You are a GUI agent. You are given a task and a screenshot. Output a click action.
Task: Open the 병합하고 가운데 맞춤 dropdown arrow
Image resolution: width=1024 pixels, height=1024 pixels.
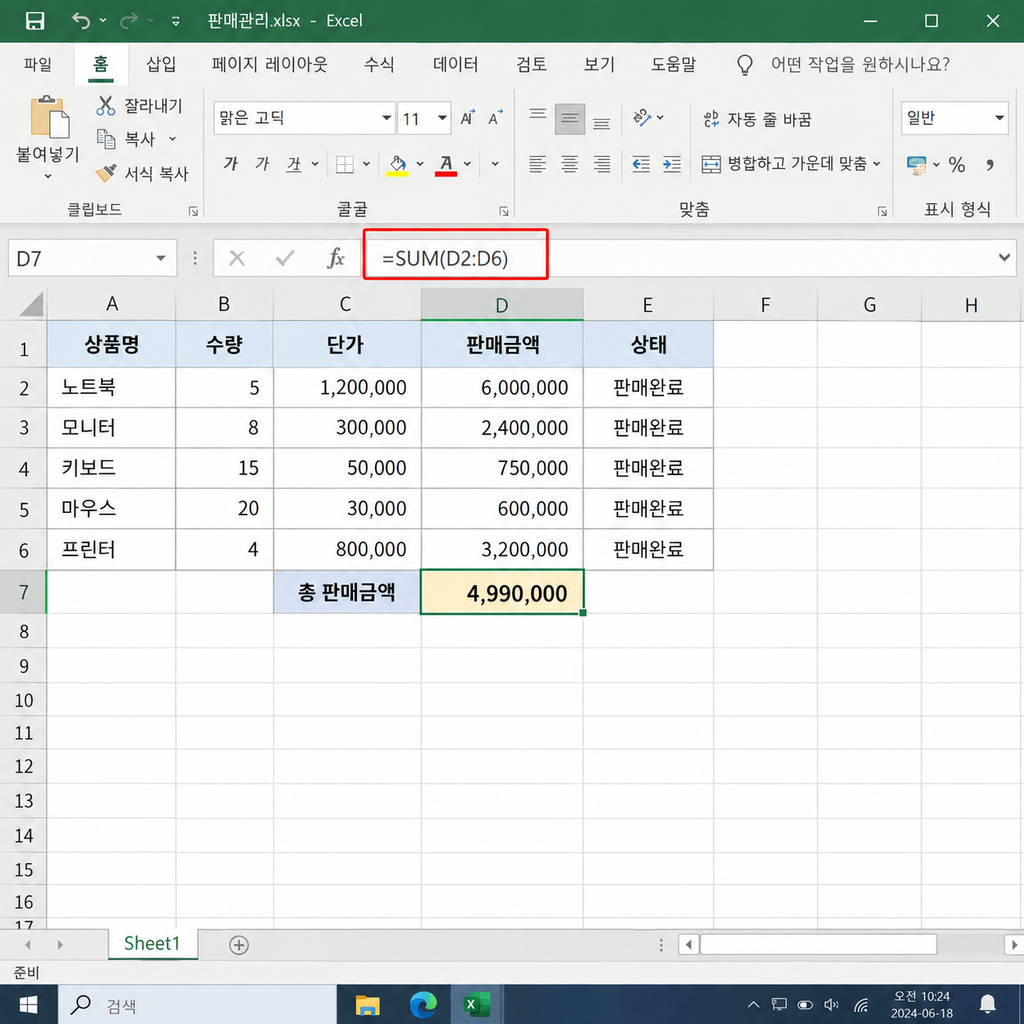pyautogui.click(x=876, y=163)
